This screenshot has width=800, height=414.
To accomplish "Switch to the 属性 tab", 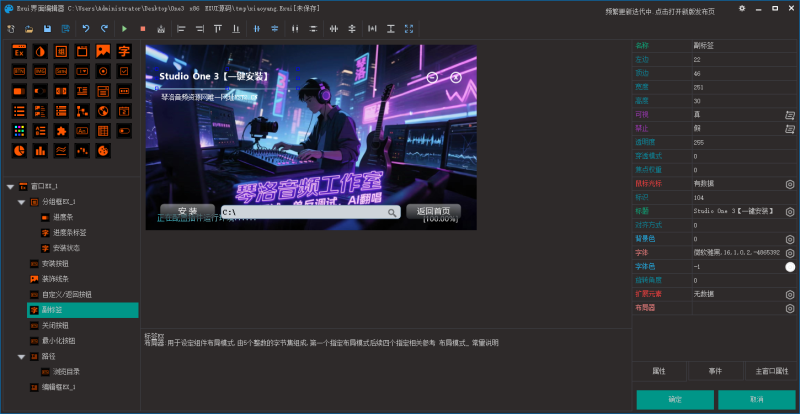I will click(x=659, y=371).
